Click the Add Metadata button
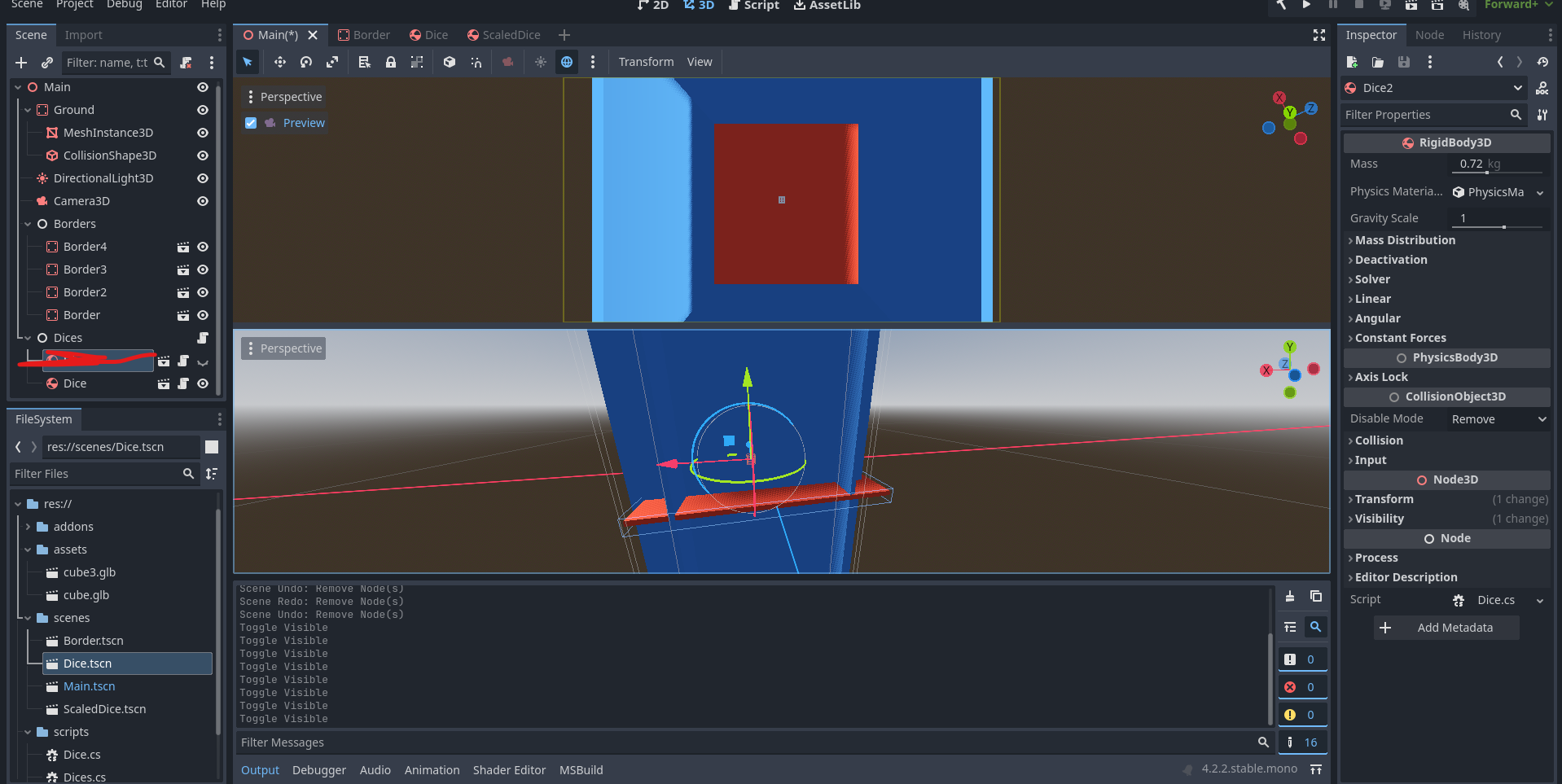 point(1445,628)
